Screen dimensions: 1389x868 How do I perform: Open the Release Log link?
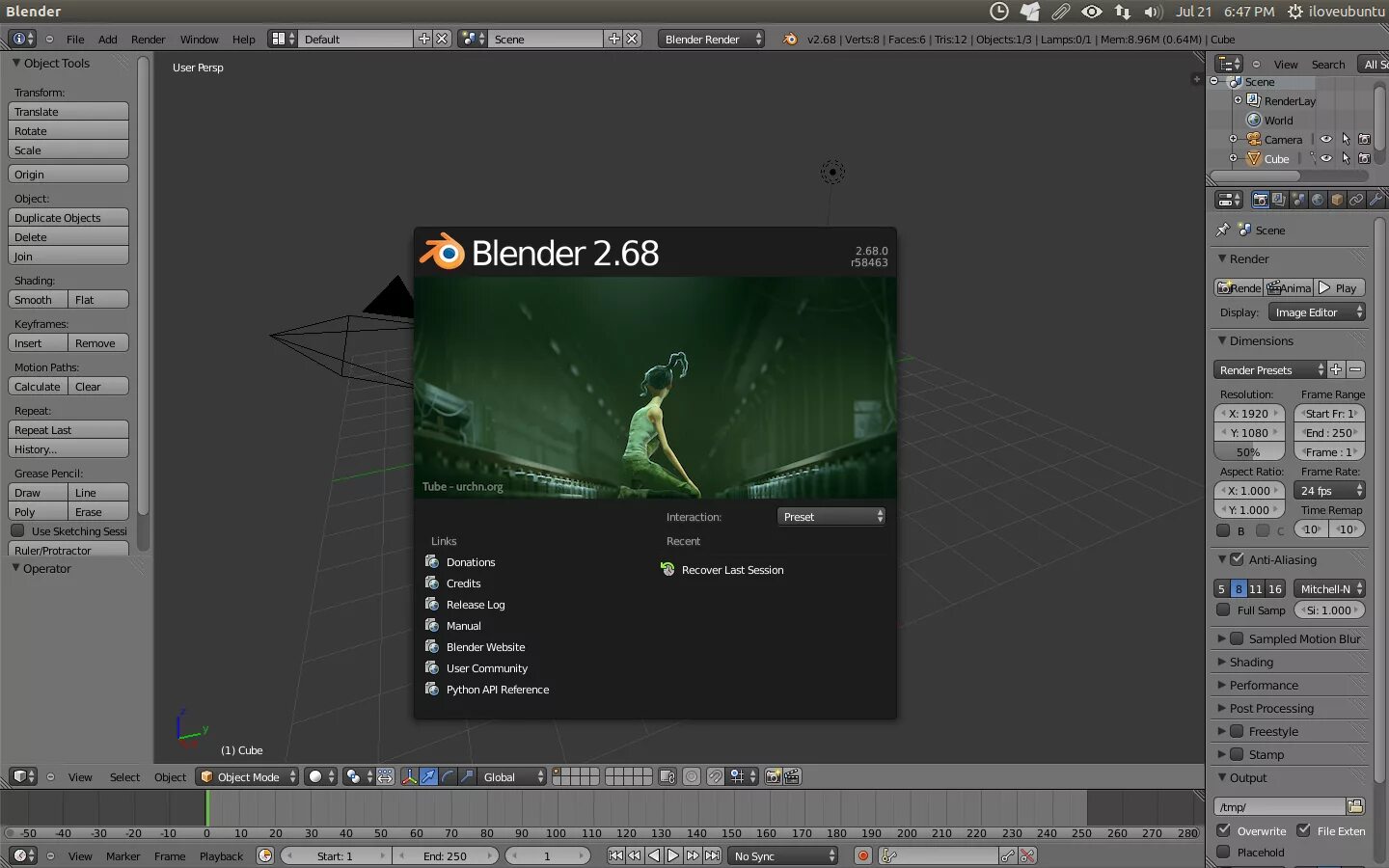(476, 605)
